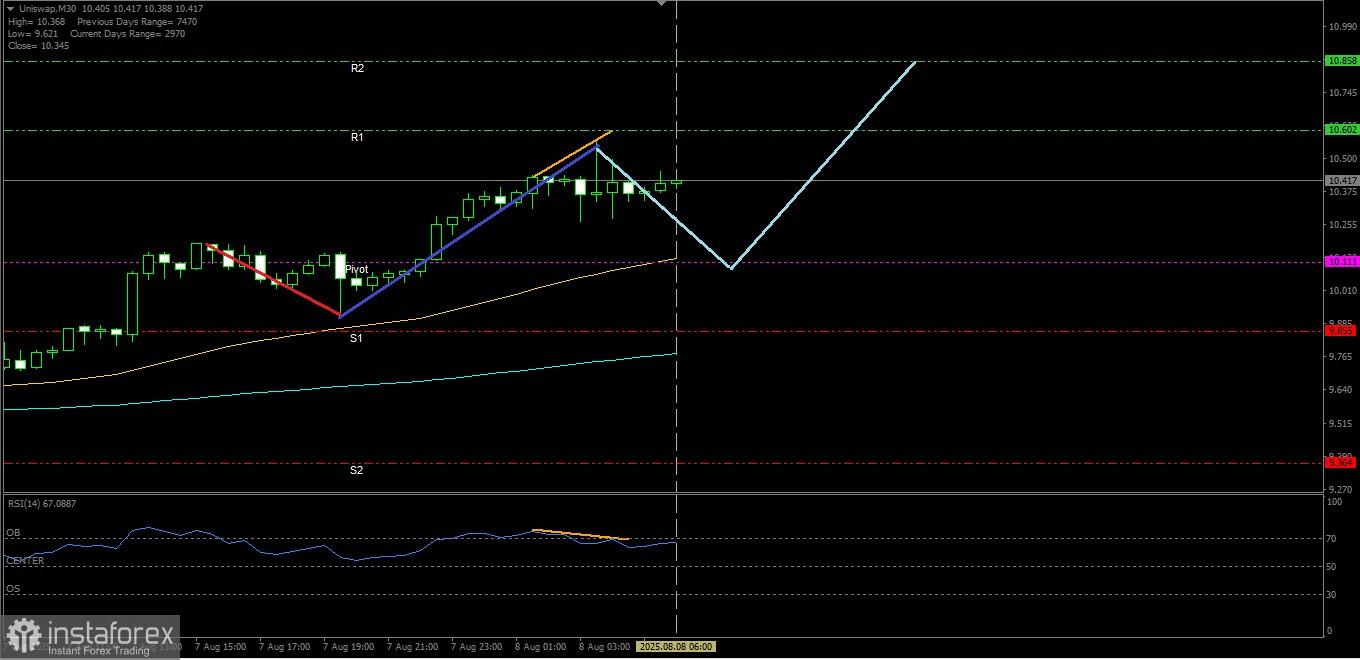Click the 8 Aug 01:00 time axis label
Image resolution: width=1360 pixels, height=660 pixels.
click(x=541, y=647)
